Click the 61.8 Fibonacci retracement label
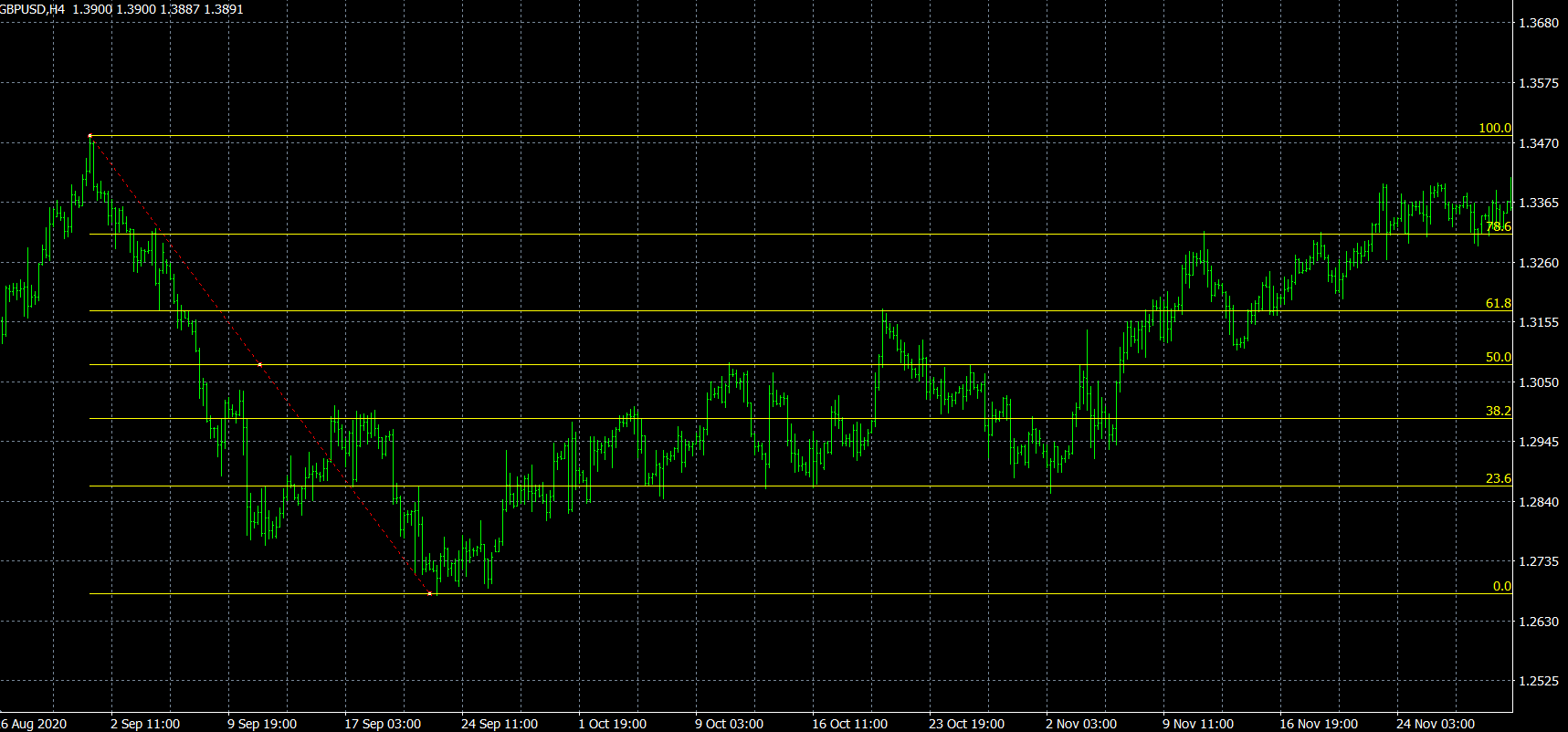 point(1498,304)
